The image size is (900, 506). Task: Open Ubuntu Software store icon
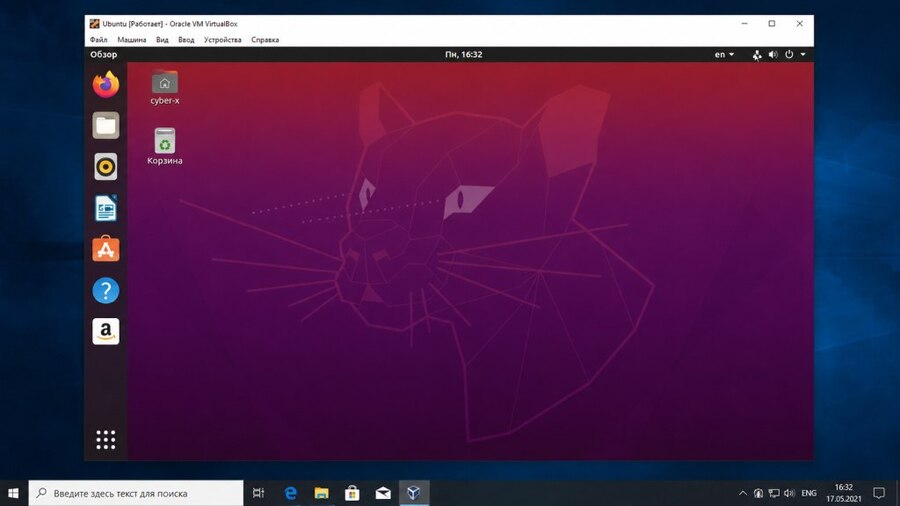(106, 249)
